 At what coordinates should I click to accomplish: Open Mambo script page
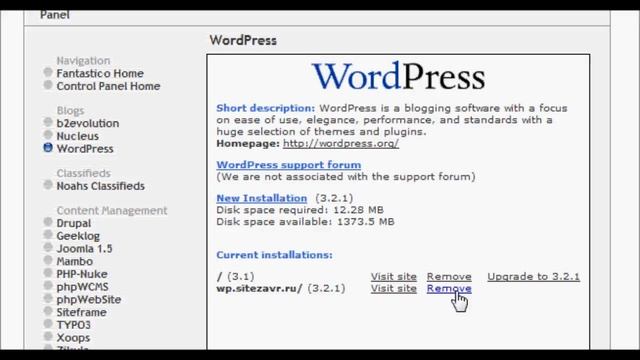[x=75, y=261]
